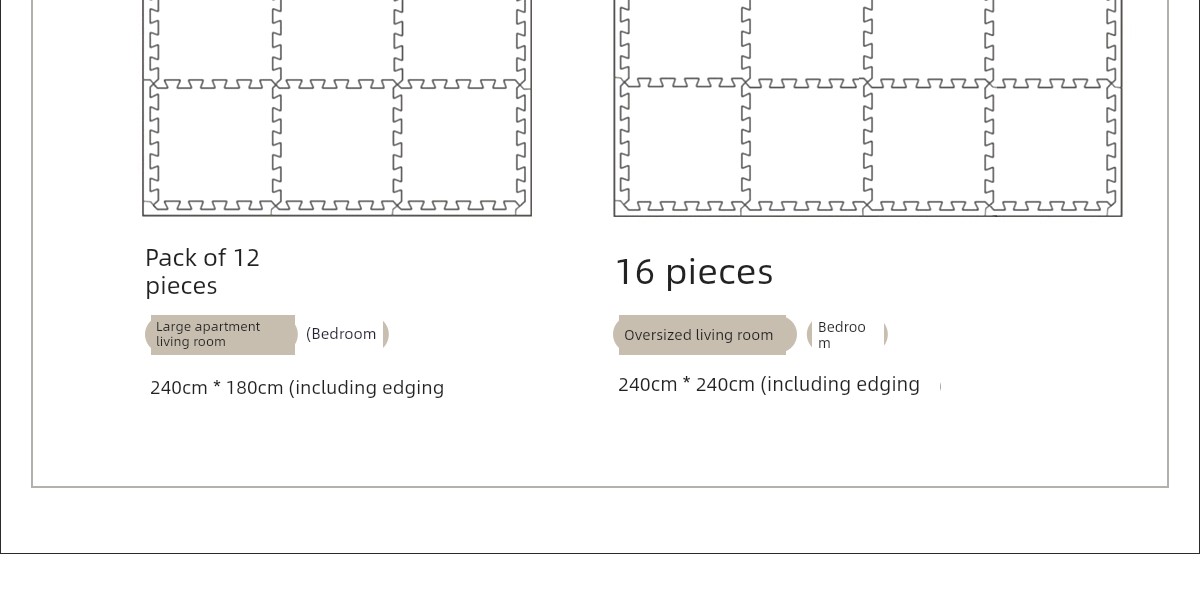Click upper-right tile of the 16-piece mat diagram
The width and height of the screenshot is (1200, 598).
click(x=1052, y=38)
